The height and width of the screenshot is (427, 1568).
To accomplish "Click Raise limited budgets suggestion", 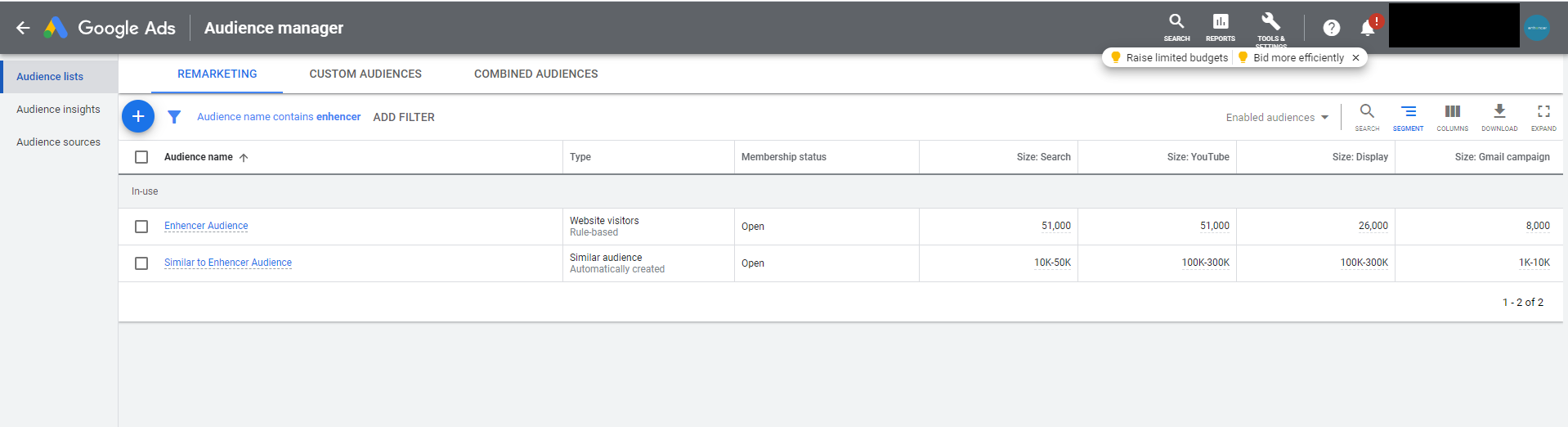I will click(1169, 57).
